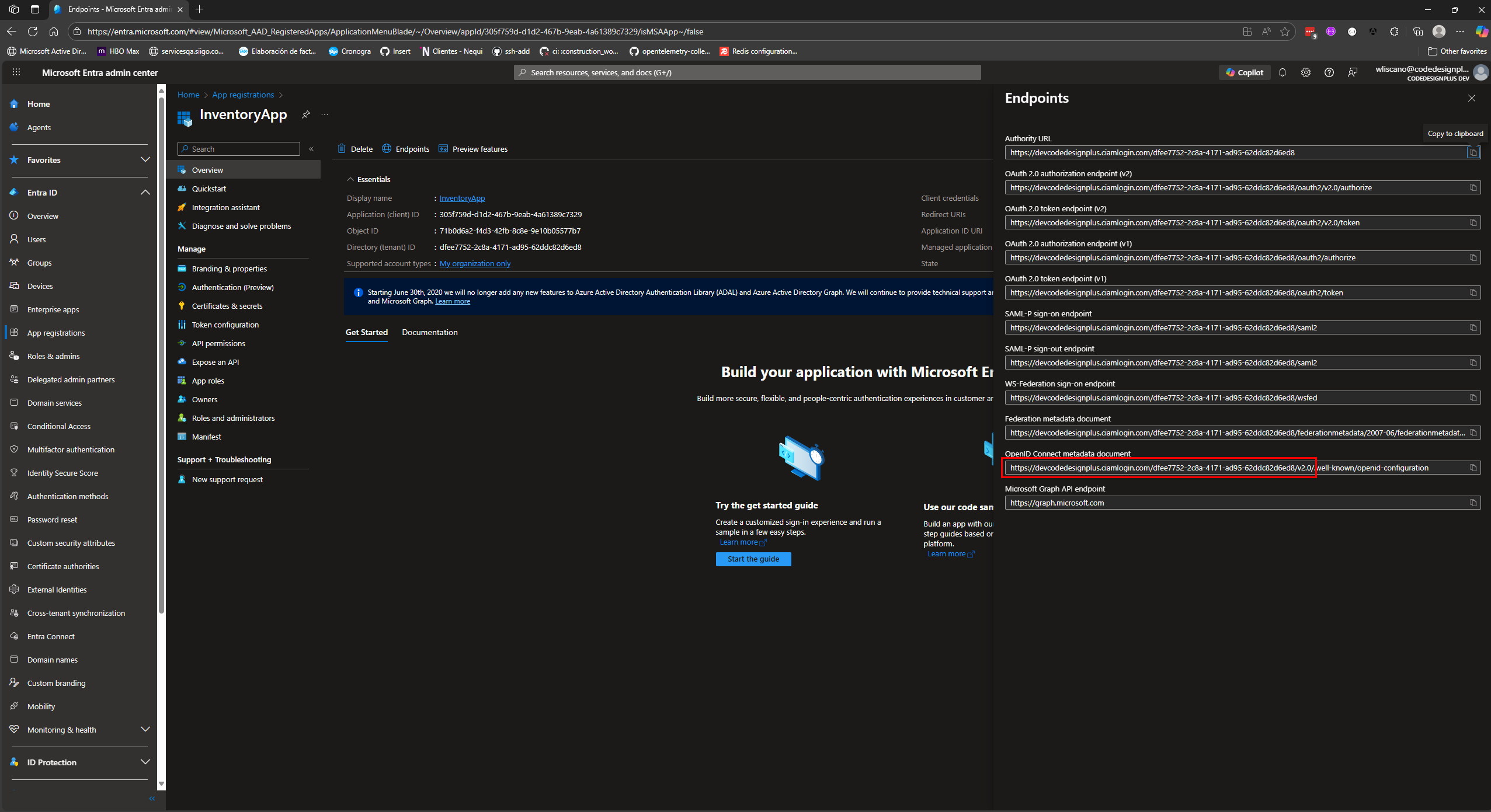Go to Enterprise apps in sidebar
The width and height of the screenshot is (1491, 812).
tap(53, 309)
